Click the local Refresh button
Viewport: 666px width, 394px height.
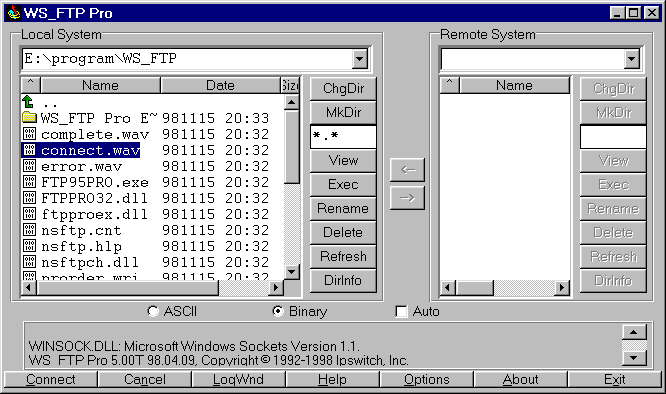pos(343,256)
